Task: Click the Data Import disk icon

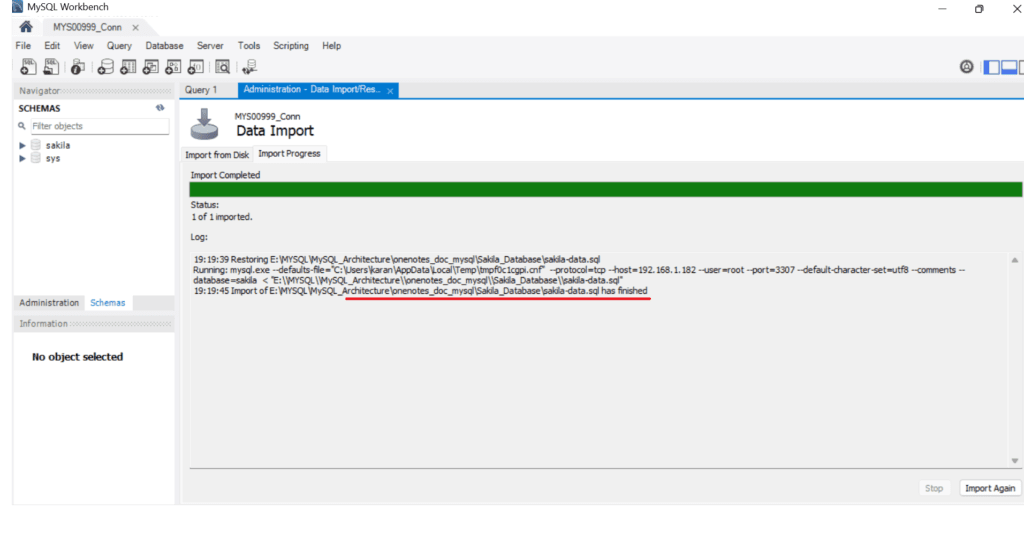Action: click(x=204, y=124)
